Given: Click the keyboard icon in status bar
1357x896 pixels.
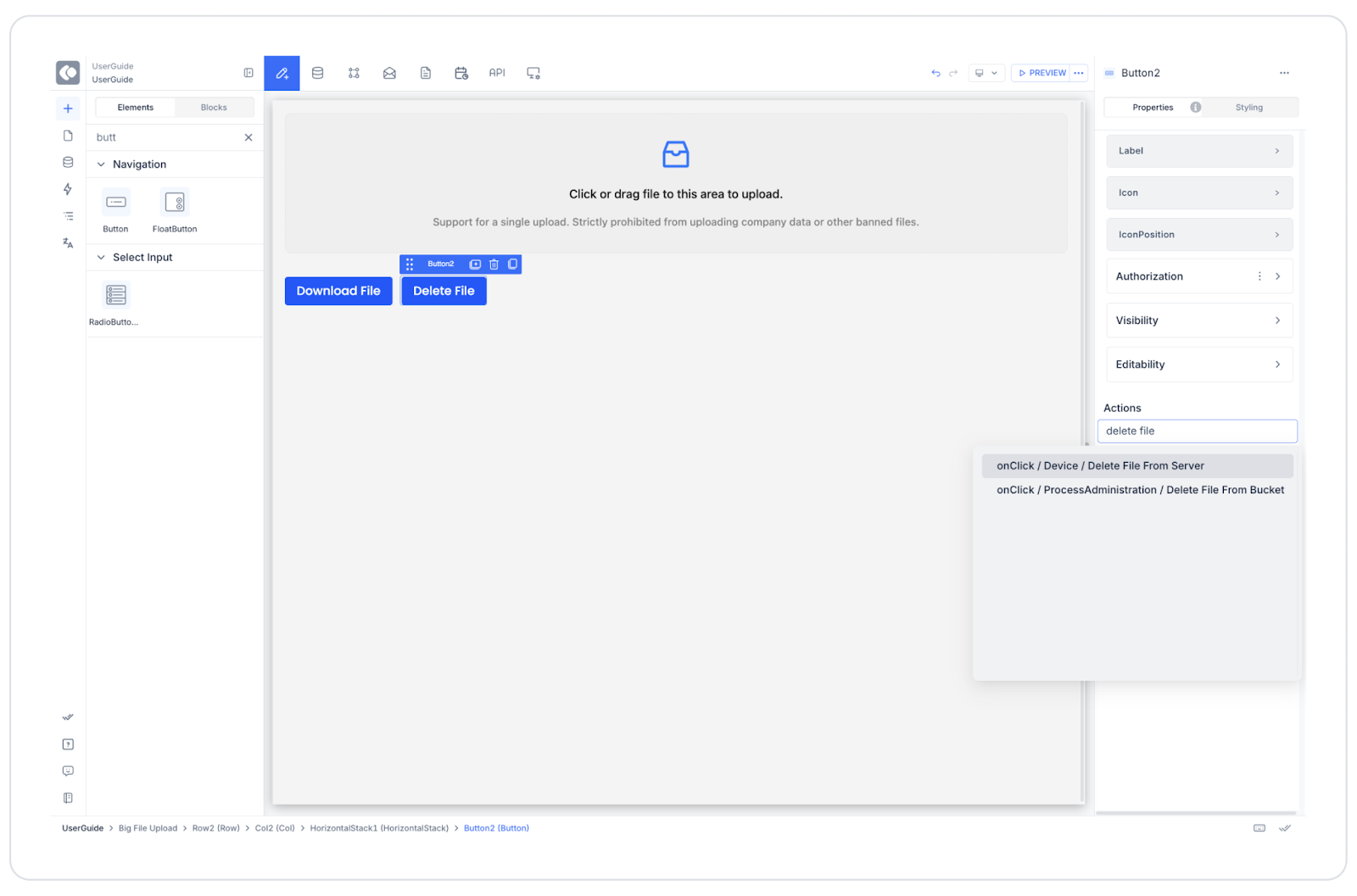Looking at the screenshot, I should pos(1259,828).
